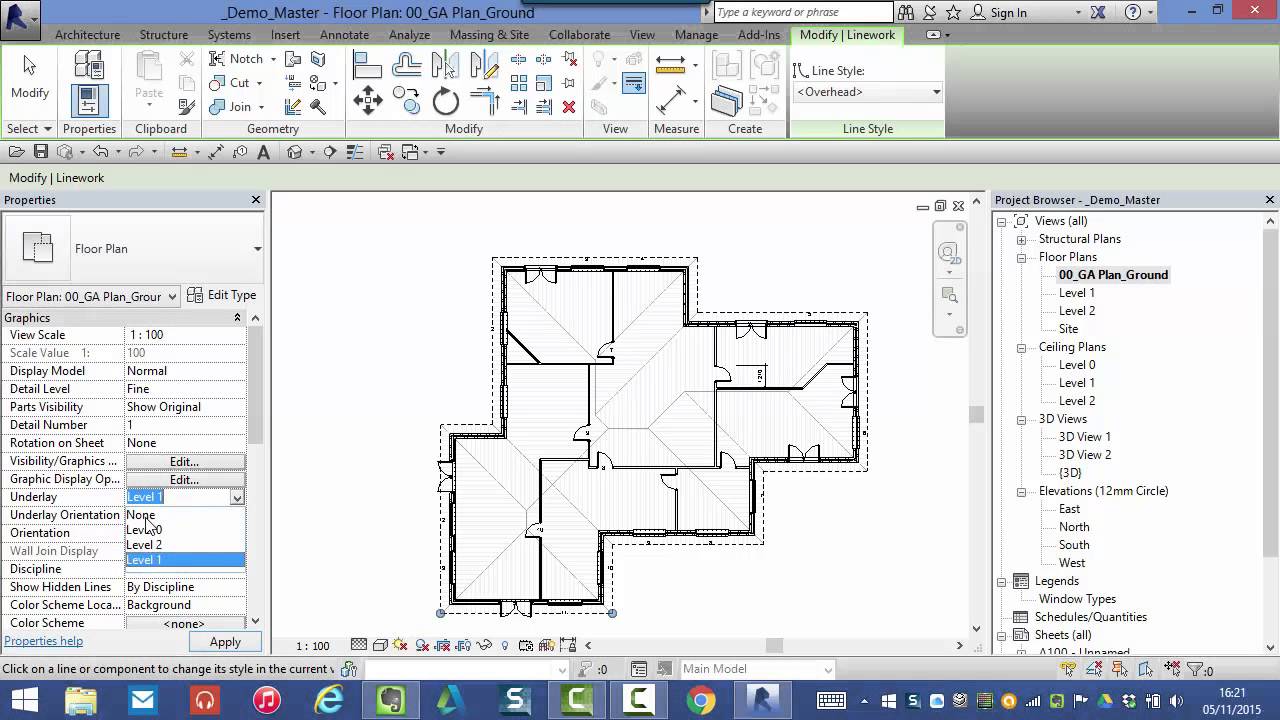Viewport: 1280px width, 720px height.
Task: Toggle Select Underlay Elements status bar icon
Action: click(1093, 670)
